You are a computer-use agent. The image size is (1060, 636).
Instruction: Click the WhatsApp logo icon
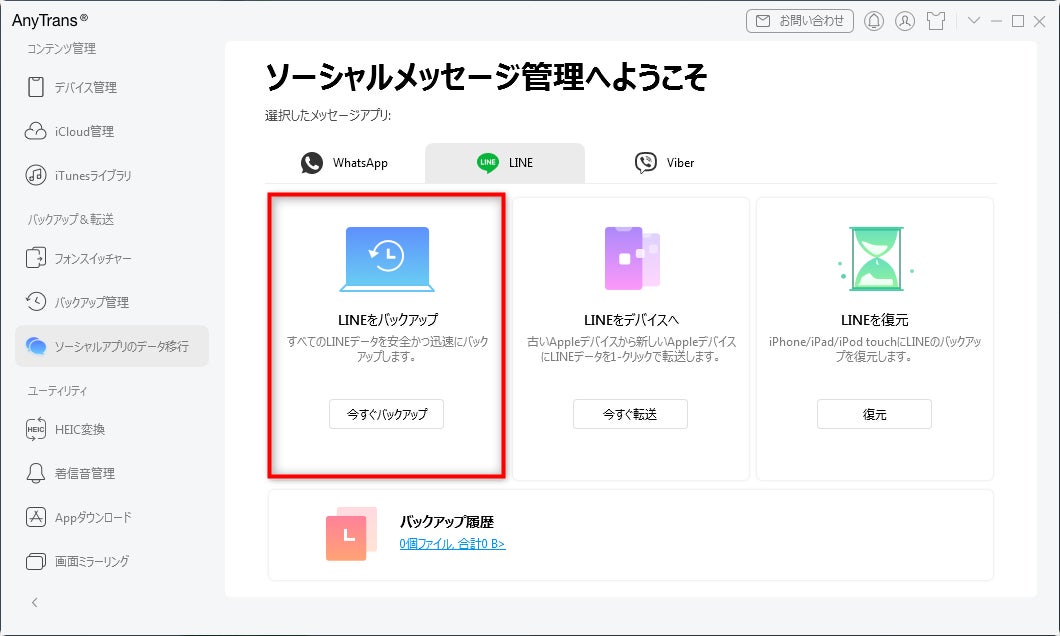coord(312,163)
